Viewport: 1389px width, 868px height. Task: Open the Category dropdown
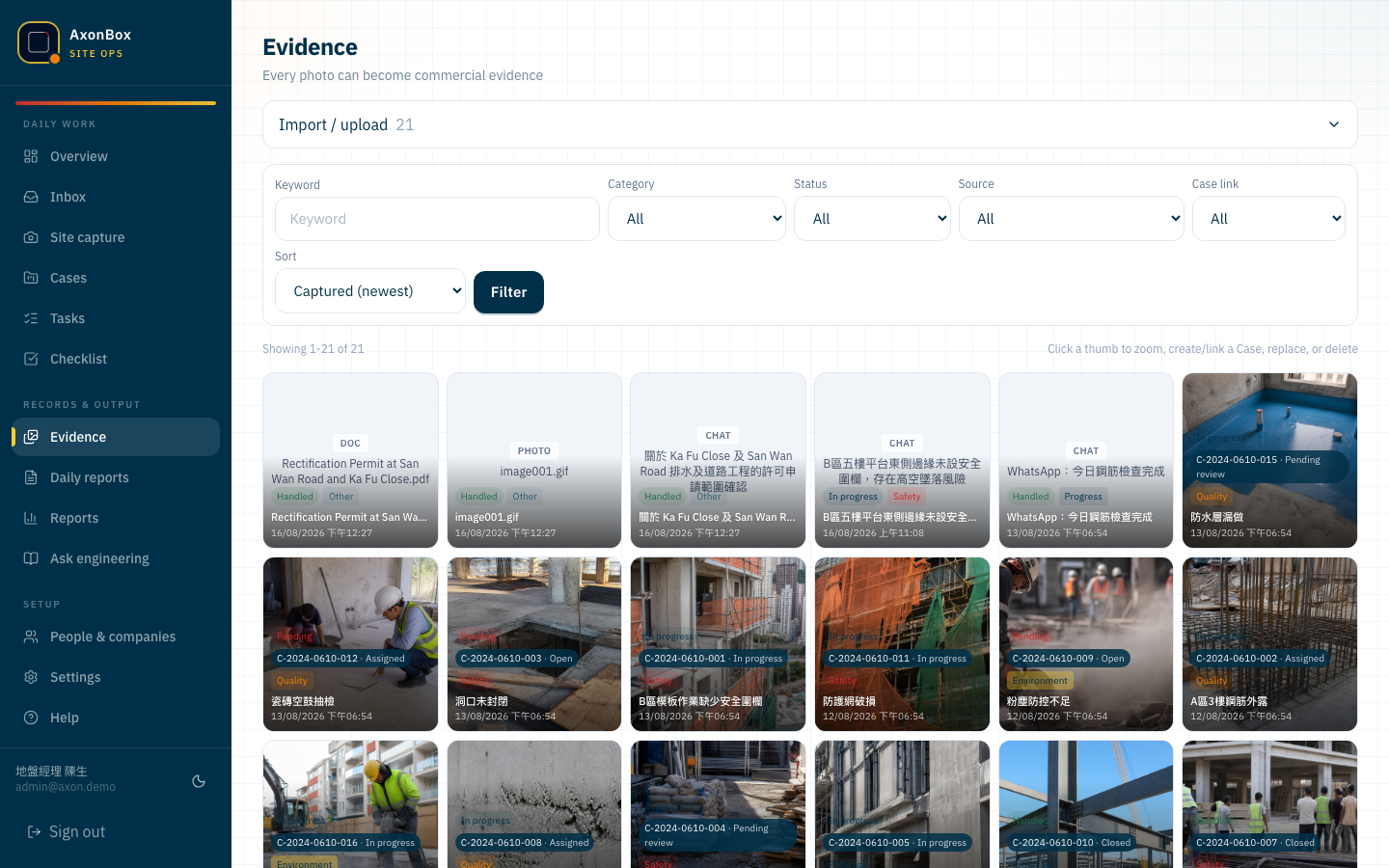[696, 219]
